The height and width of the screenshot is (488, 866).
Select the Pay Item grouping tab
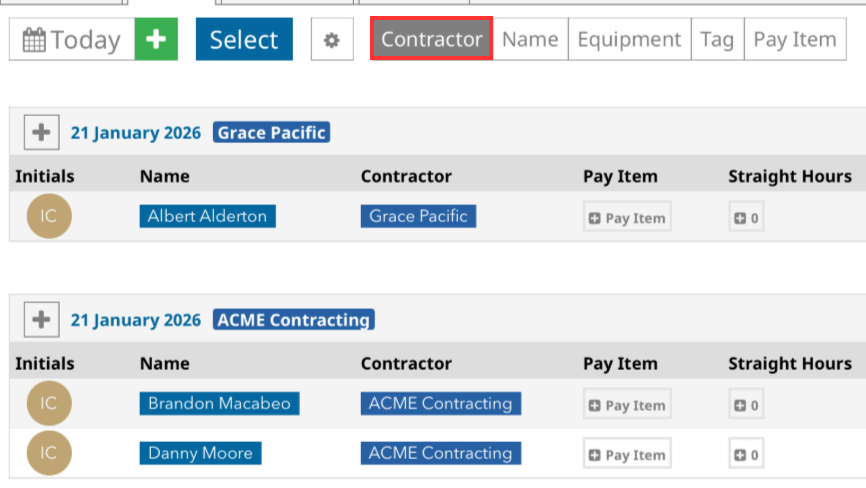tap(794, 40)
